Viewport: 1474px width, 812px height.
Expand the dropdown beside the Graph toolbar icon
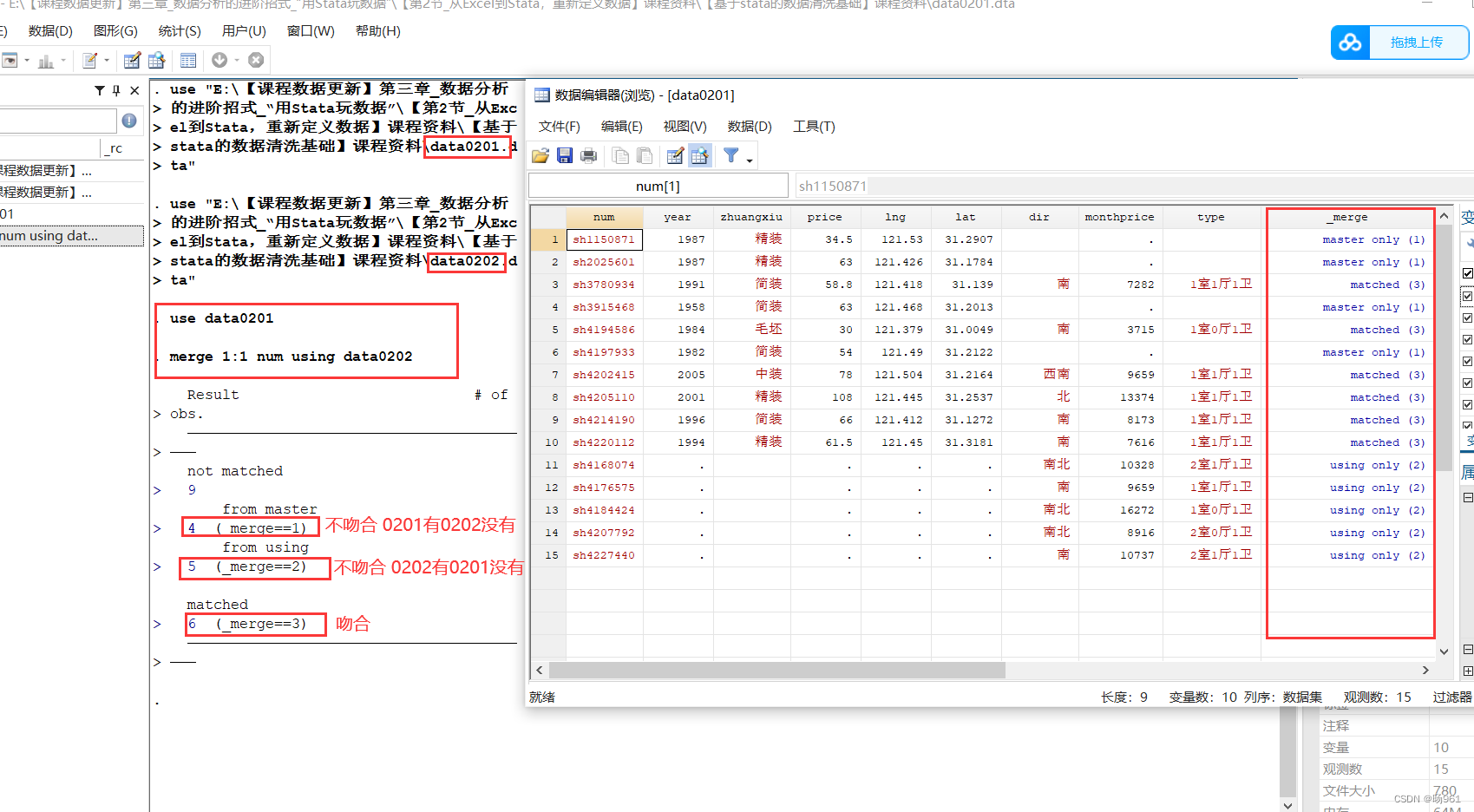pyautogui.click(x=62, y=60)
